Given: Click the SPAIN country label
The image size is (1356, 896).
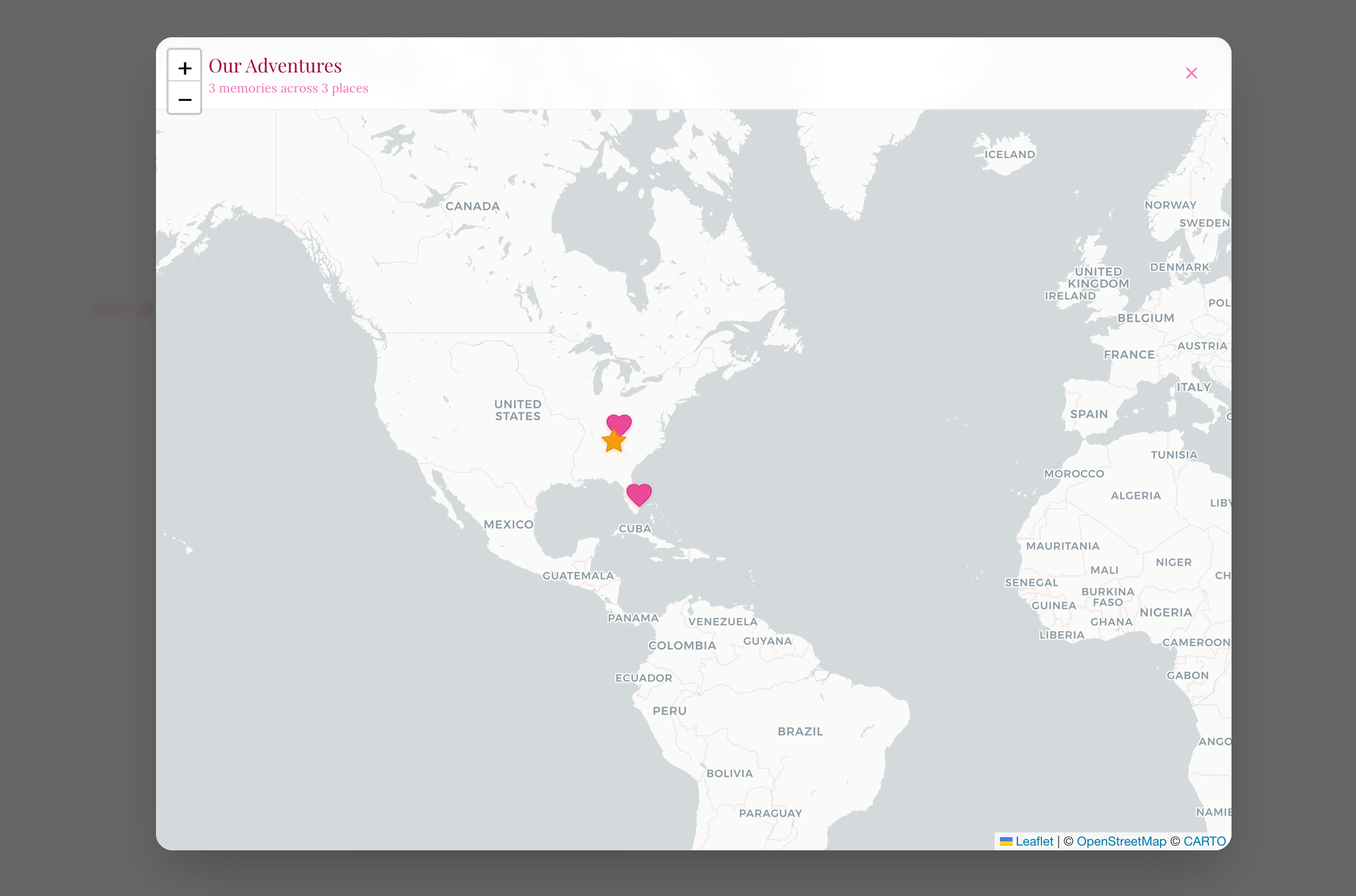Looking at the screenshot, I should [x=1089, y=414].
